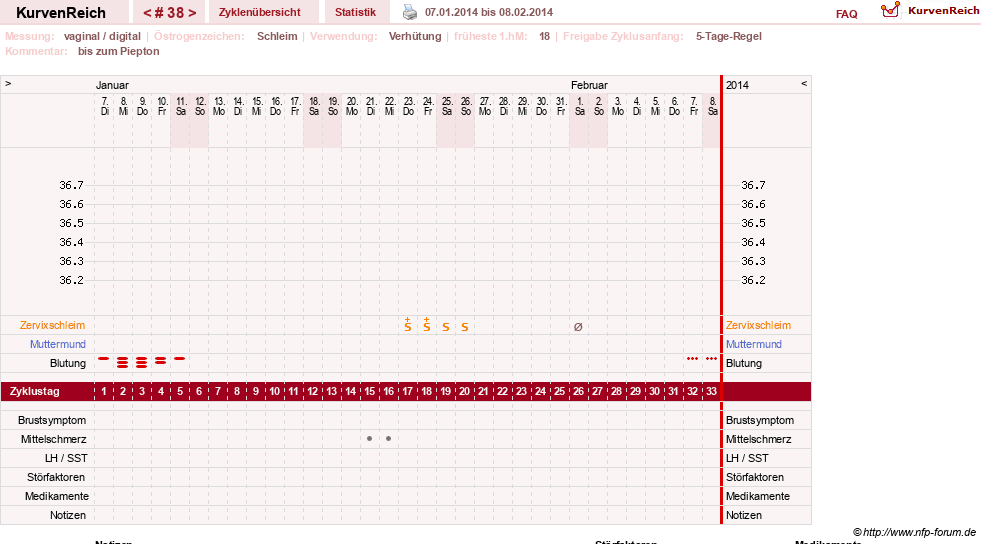The width and height of the screenshot is (981, 544).
Task: Click the left '36.7' temperature label
Action: pyautogui.click(x=71, y=185)
